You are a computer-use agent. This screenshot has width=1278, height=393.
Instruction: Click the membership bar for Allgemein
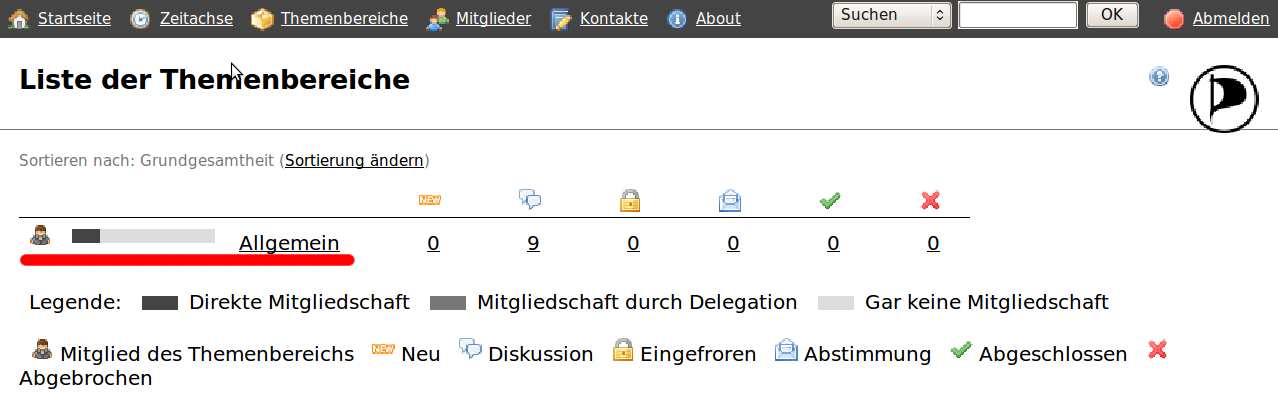(x=143, y=236)
